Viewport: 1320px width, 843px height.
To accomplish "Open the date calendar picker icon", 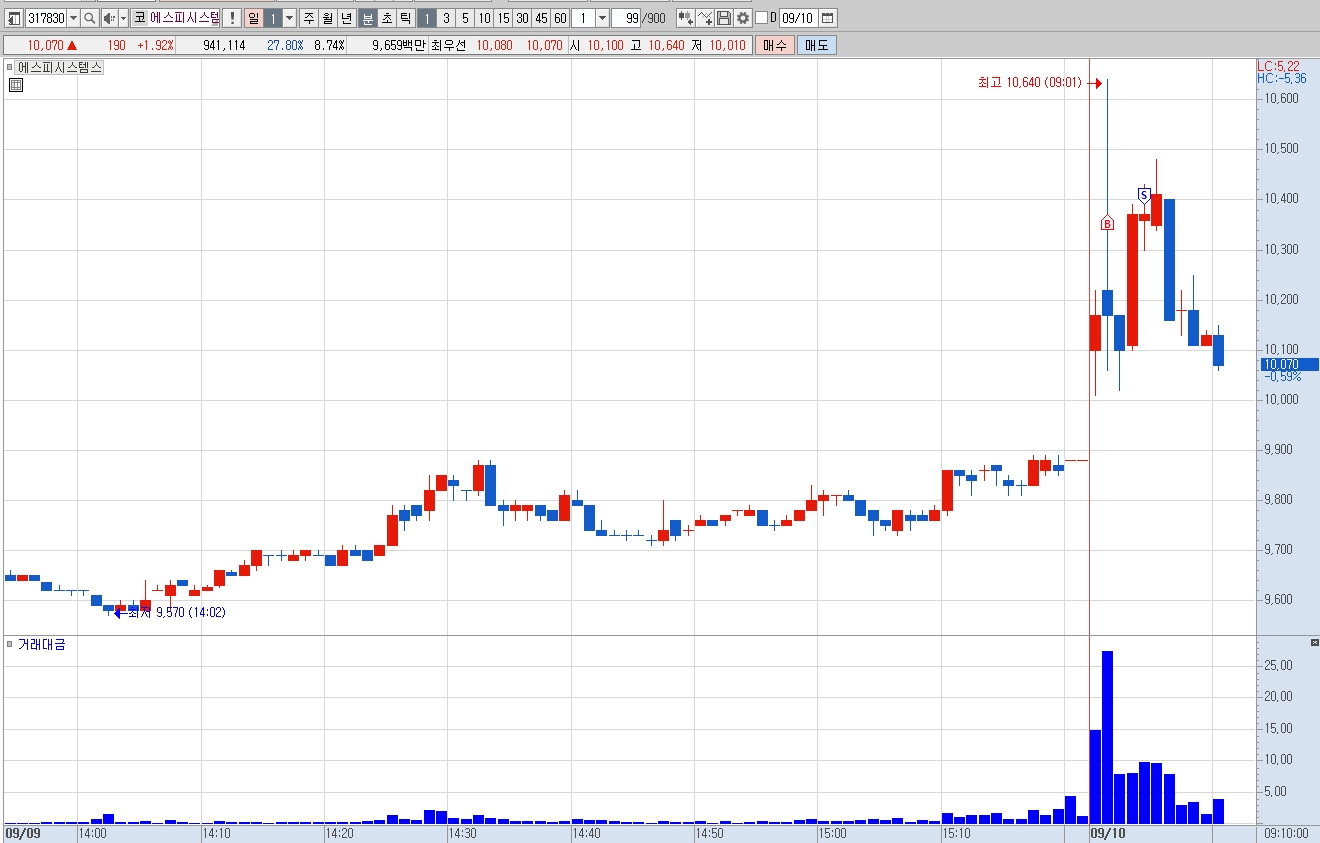I will (x=827, y=18).
